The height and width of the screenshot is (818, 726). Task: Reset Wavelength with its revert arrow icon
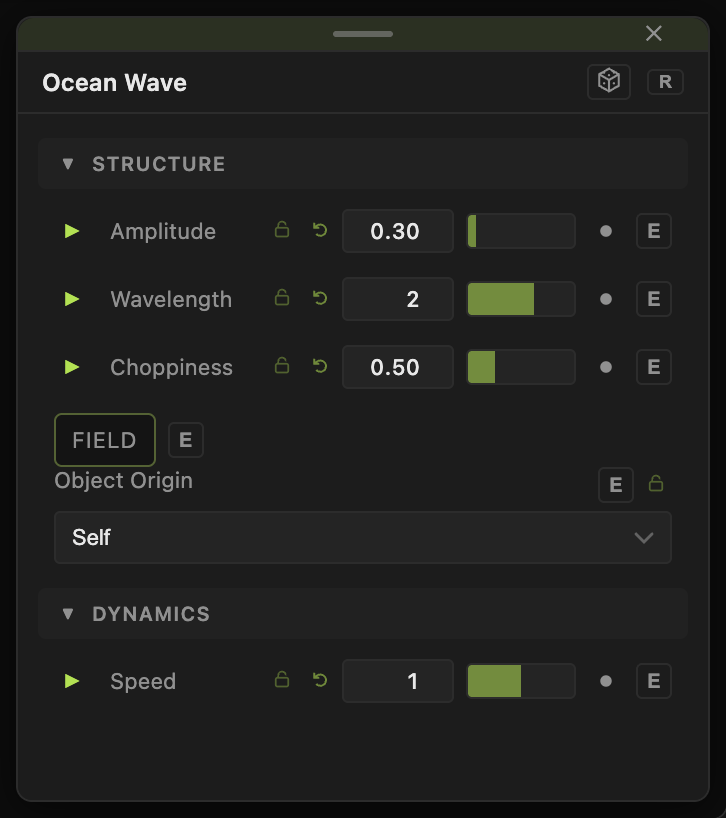(320, 298)
